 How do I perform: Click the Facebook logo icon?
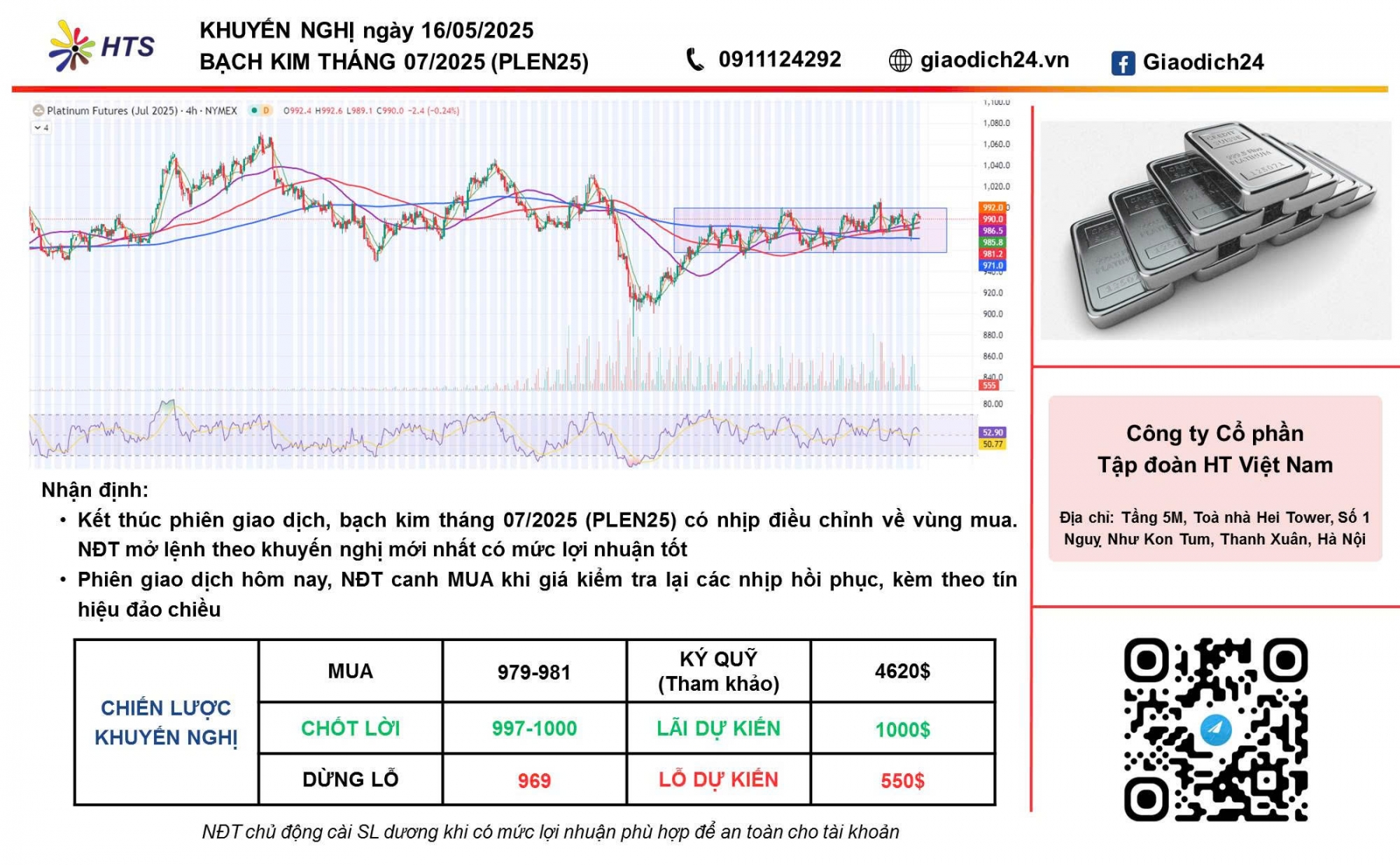pyautogui.click(x=1122, y=63)
